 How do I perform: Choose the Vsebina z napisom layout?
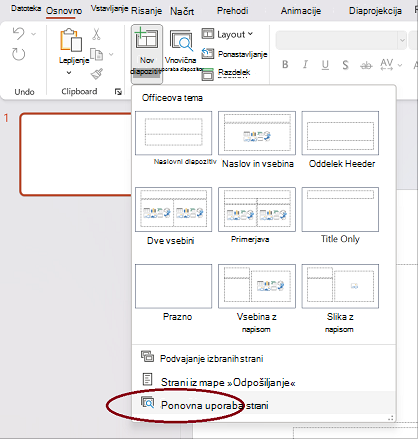click(x=257, y=286)
